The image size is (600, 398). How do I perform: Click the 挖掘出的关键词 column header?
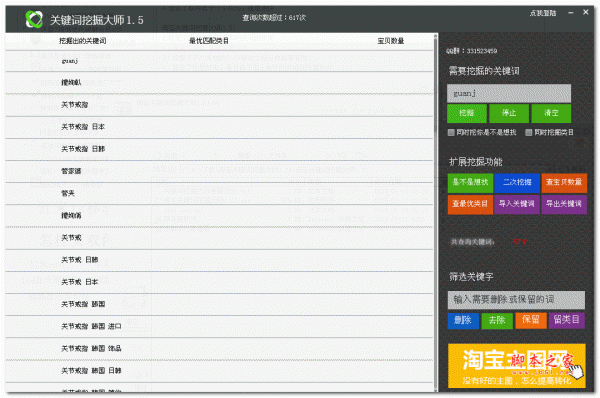pyautogui.click(x=83, y=41)
